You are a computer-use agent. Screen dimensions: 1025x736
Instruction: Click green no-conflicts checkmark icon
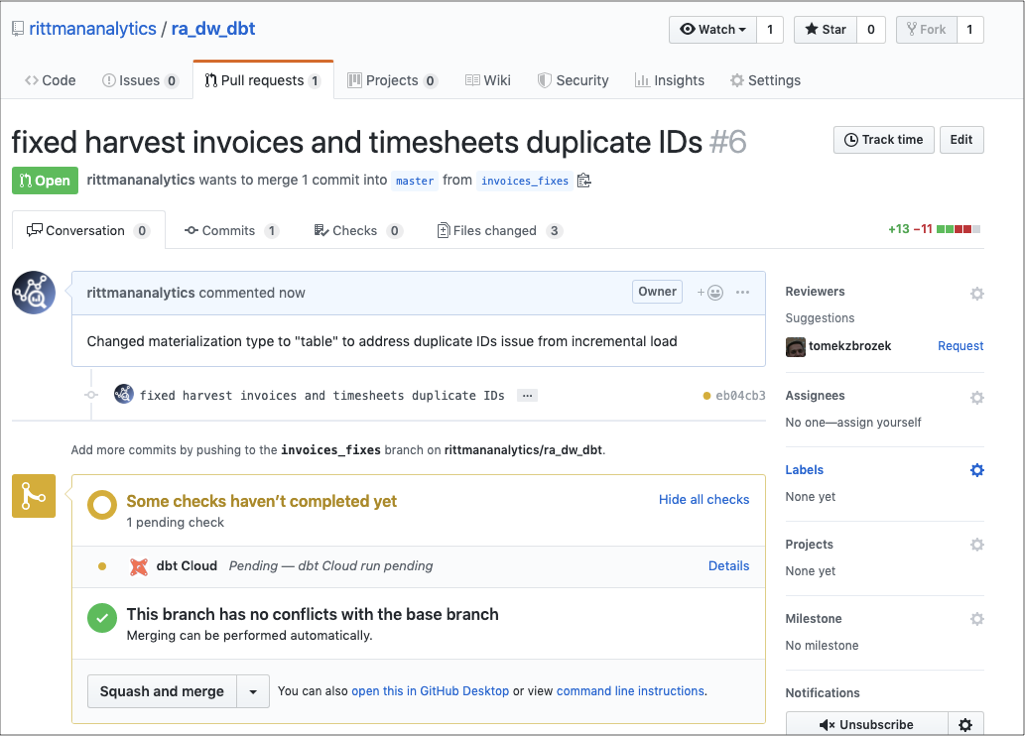click(x=102, y=618)
